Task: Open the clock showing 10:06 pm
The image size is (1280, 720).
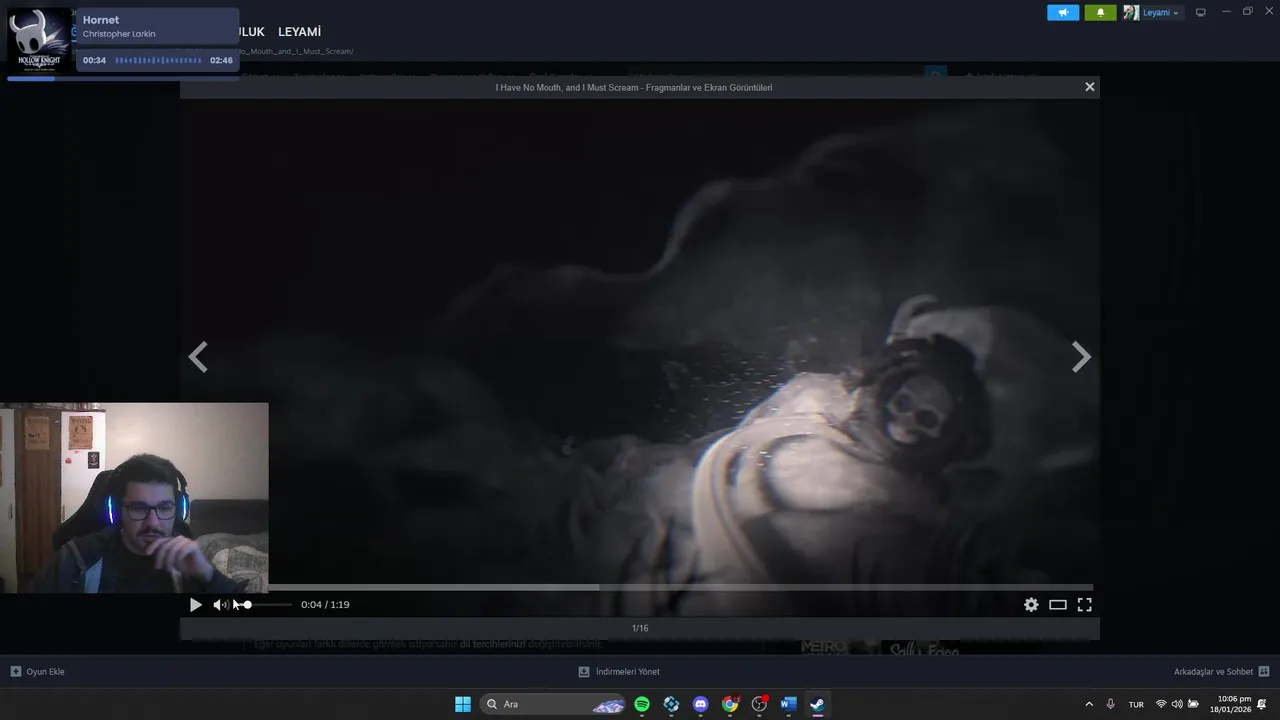Action: pos(1231,704)
